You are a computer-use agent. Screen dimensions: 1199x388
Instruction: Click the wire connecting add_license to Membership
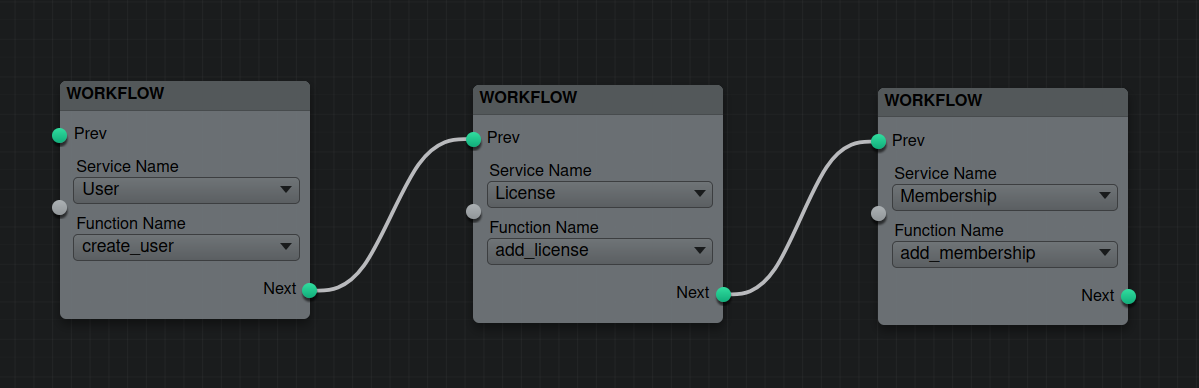[x=801, y=218]
